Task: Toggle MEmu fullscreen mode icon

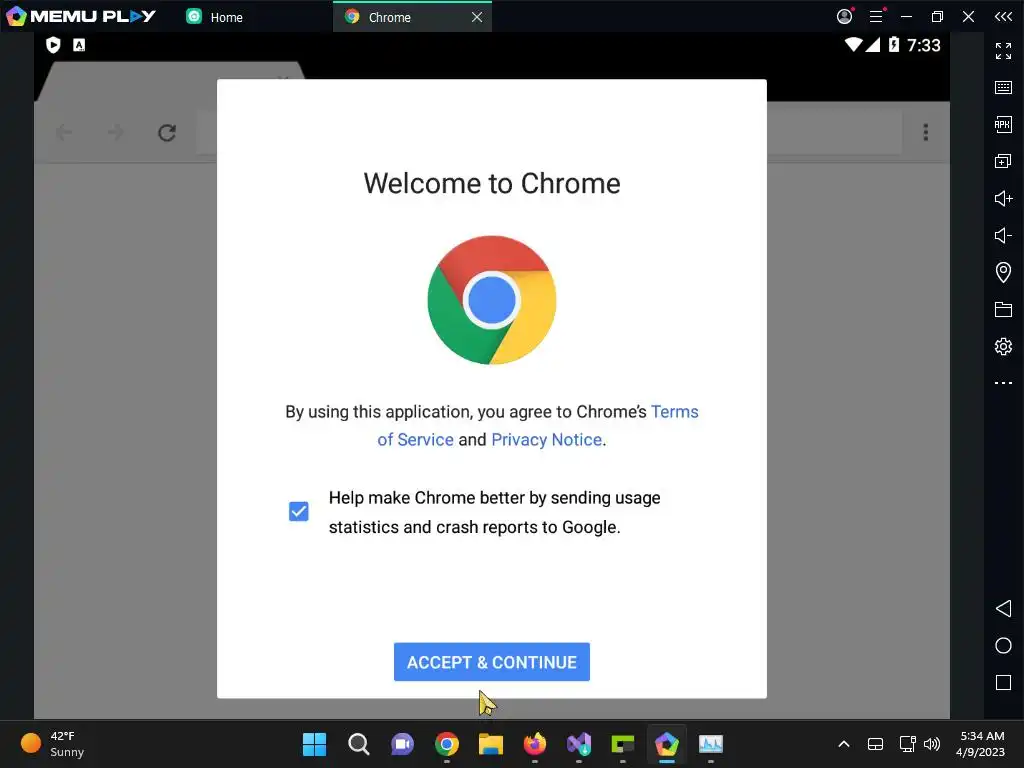Action: tap(1003, 51)
